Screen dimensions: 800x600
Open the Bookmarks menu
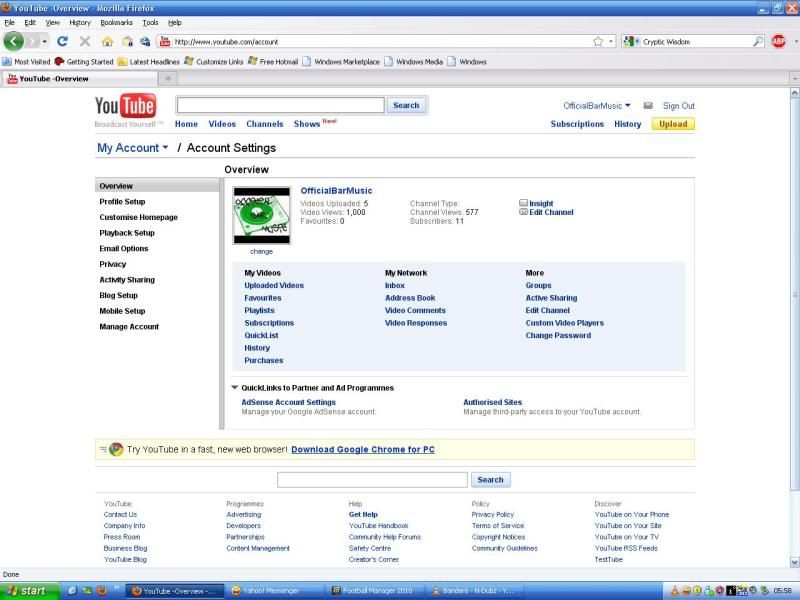[x=116, y=22]
